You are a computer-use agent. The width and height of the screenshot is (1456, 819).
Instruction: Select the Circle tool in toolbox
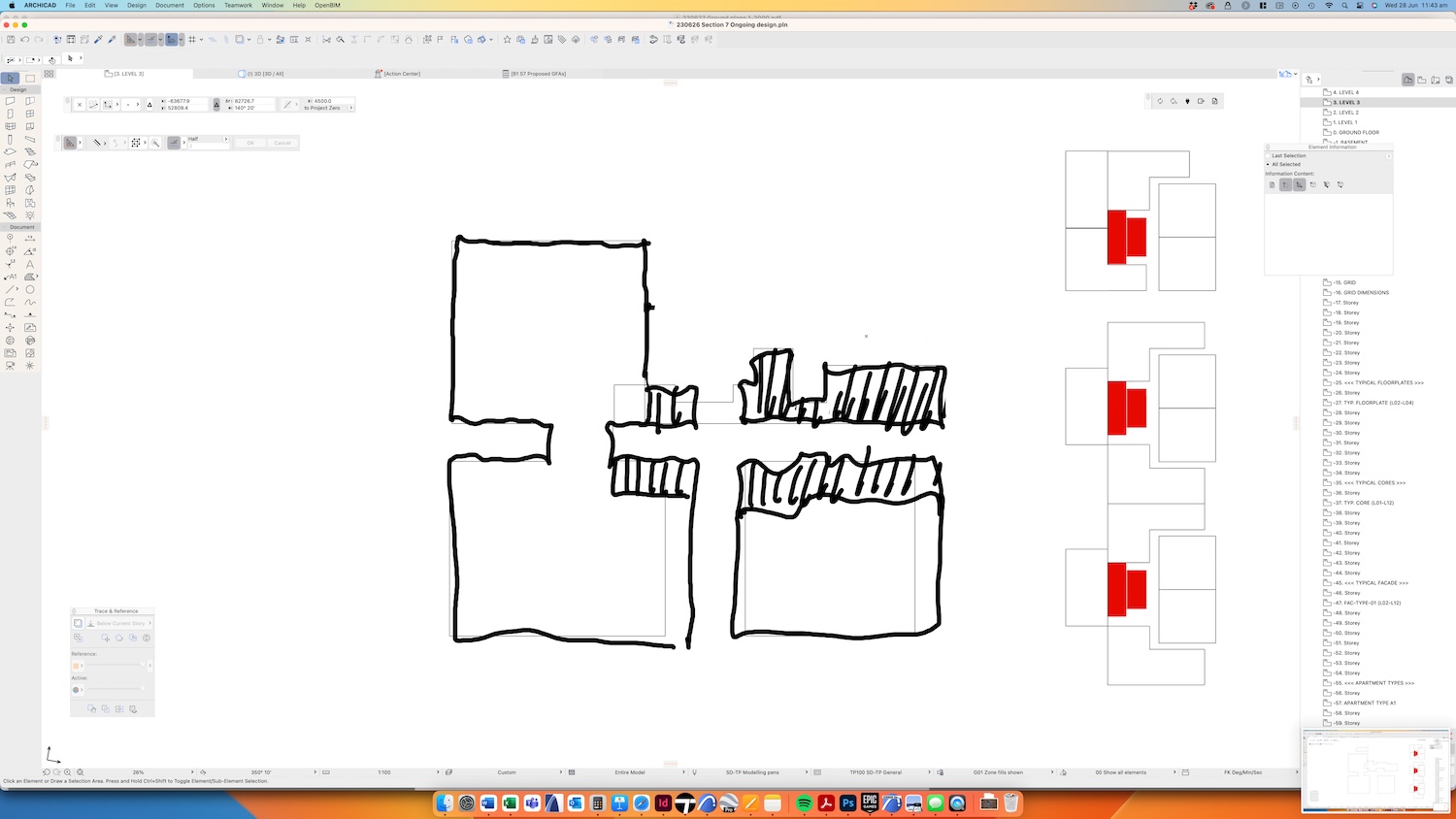(x=30, y=289)
